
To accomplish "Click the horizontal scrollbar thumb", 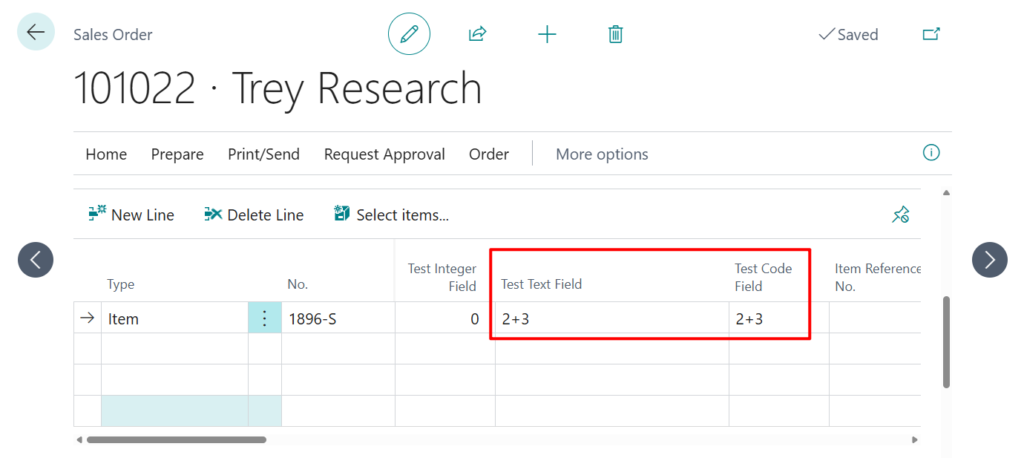I will click(x=175, y=439).
